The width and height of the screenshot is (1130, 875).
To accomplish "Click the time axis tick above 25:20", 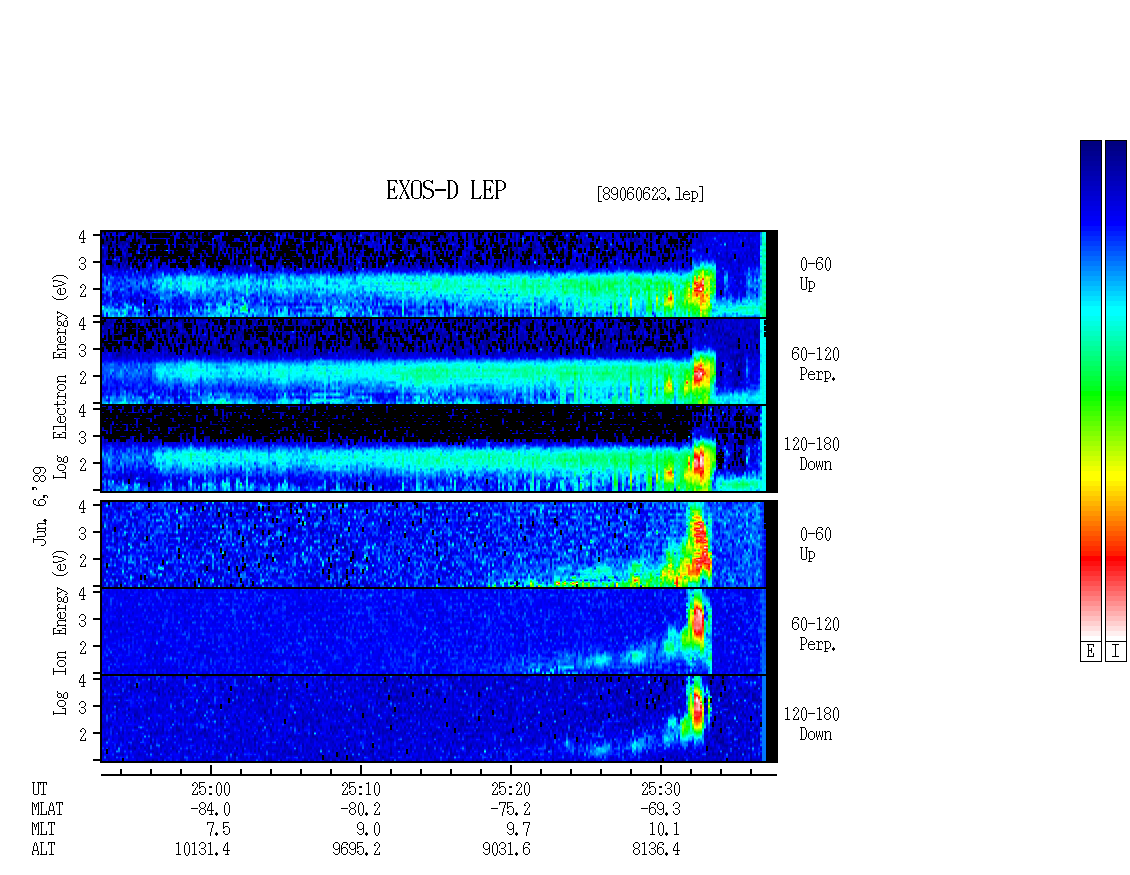I will pyautogui.click(x=511, y=770).
